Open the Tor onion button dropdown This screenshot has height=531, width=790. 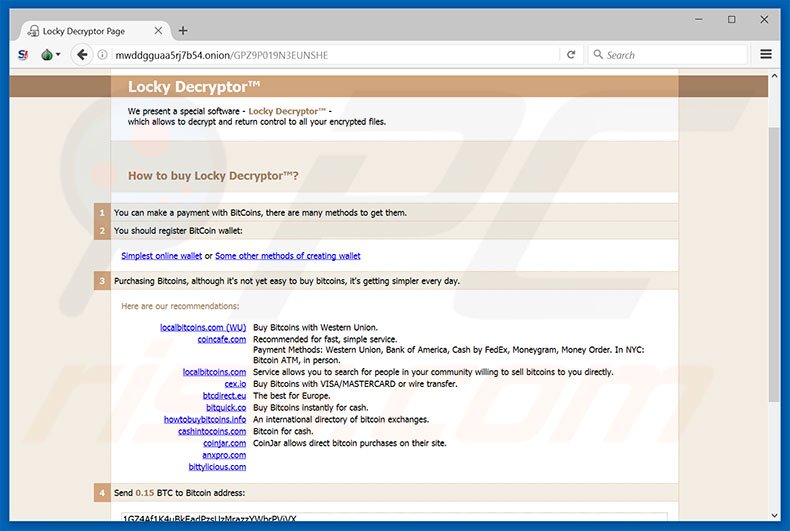click(x=50, y=54)
